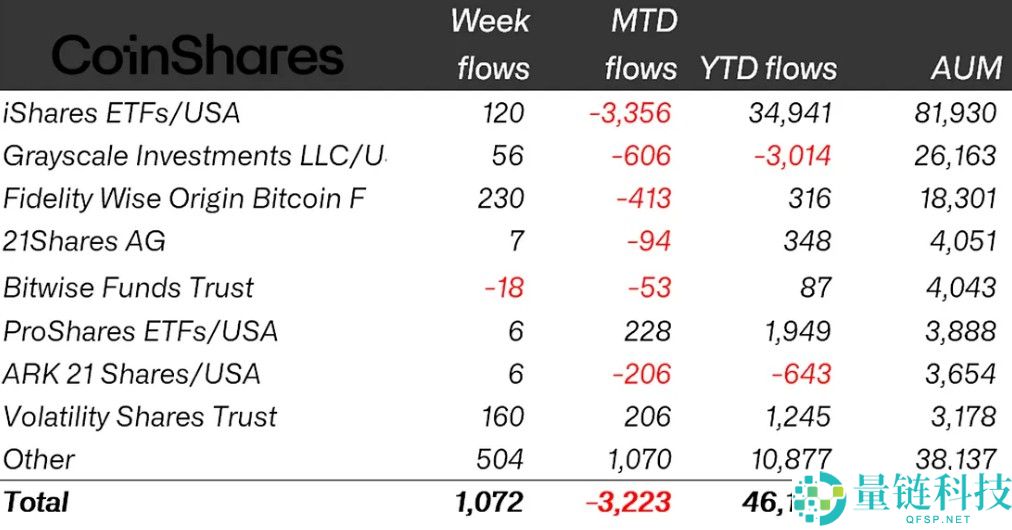Viewport: 1012px width, 530px height.
Task: Click the Volatility Shares Trust row label
Action: pos(140,416)
